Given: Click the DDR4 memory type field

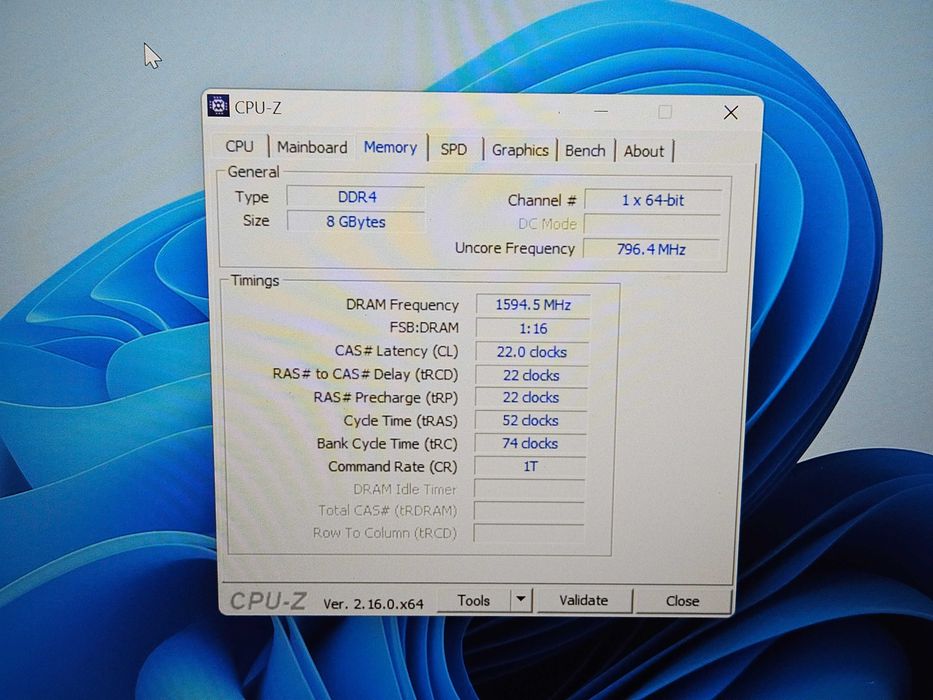Looking at the screenshot, I should click(356, 198).
